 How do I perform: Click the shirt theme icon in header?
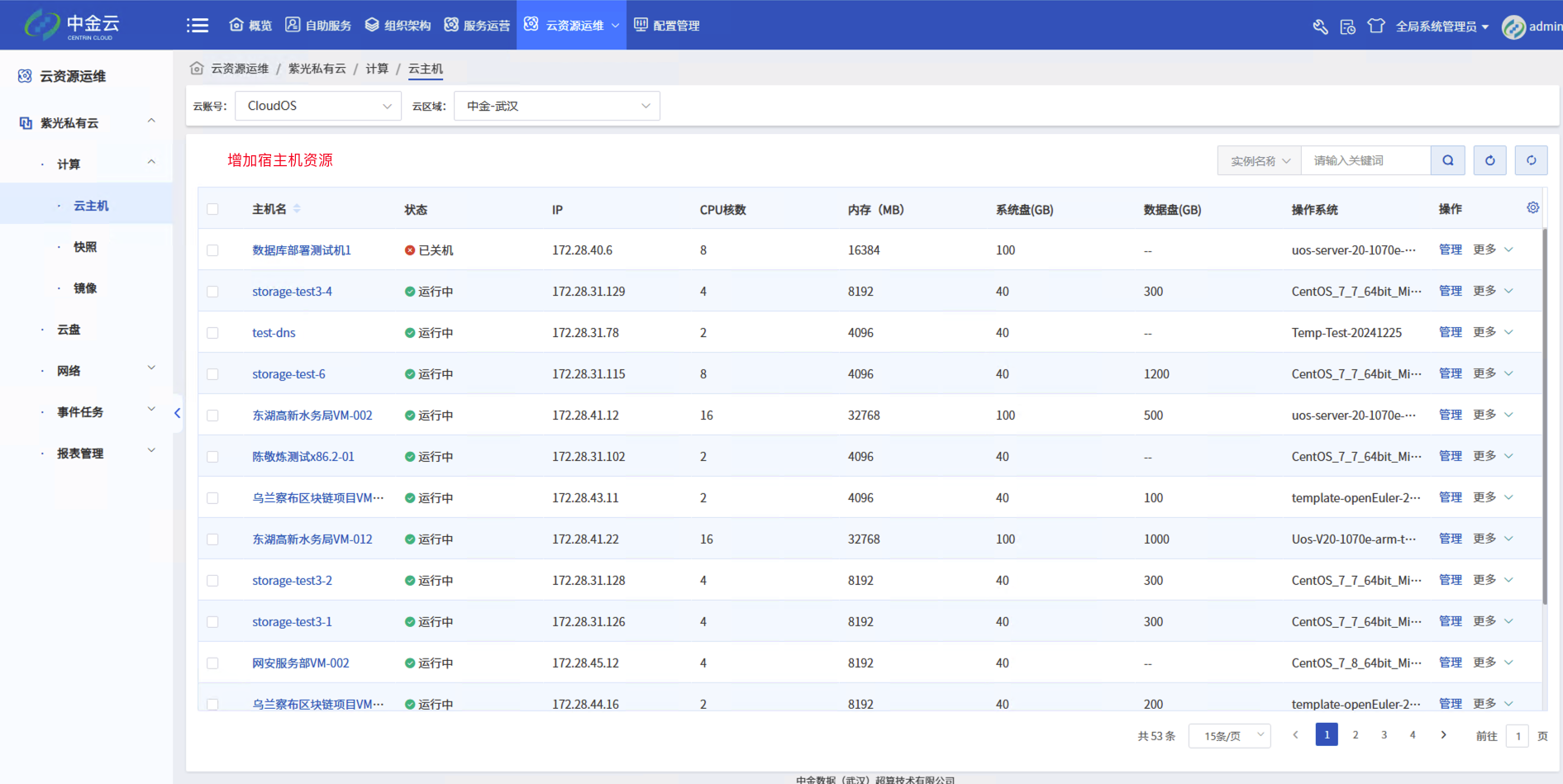pyautogui.click(x=1376, y=26)
